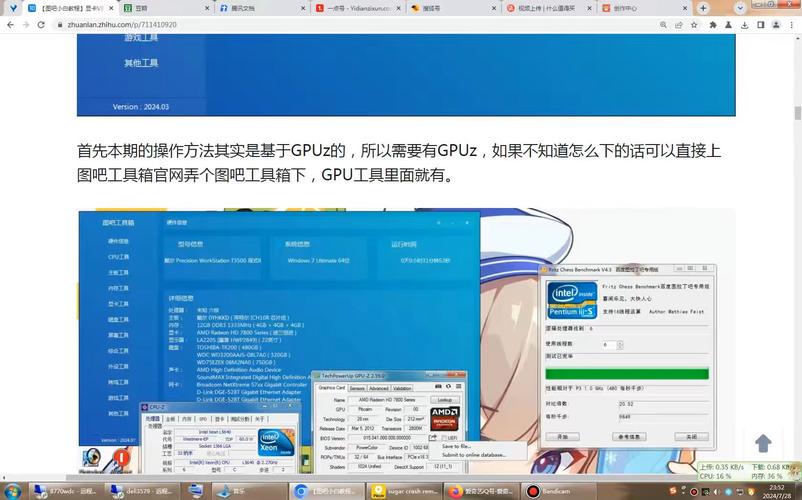The height and width of the screenshot is (500, 802).
Task: Click the back-to-top arrow button
Action: click(763, 443)
